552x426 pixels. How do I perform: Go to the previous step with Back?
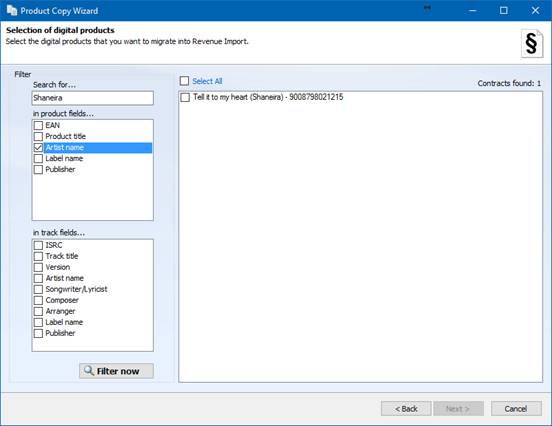[406, 409]
